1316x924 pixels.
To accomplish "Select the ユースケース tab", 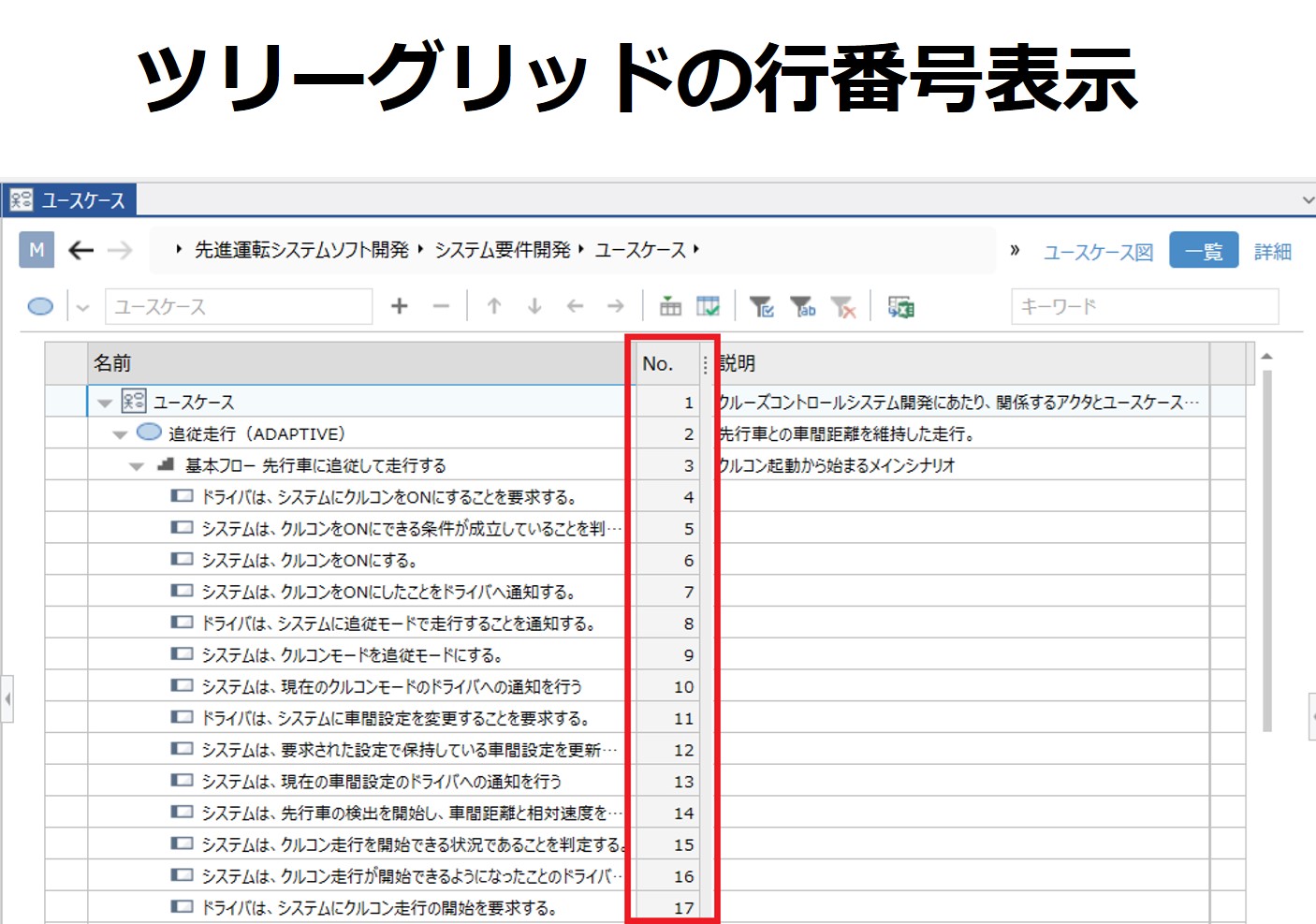I will (69, 199).
